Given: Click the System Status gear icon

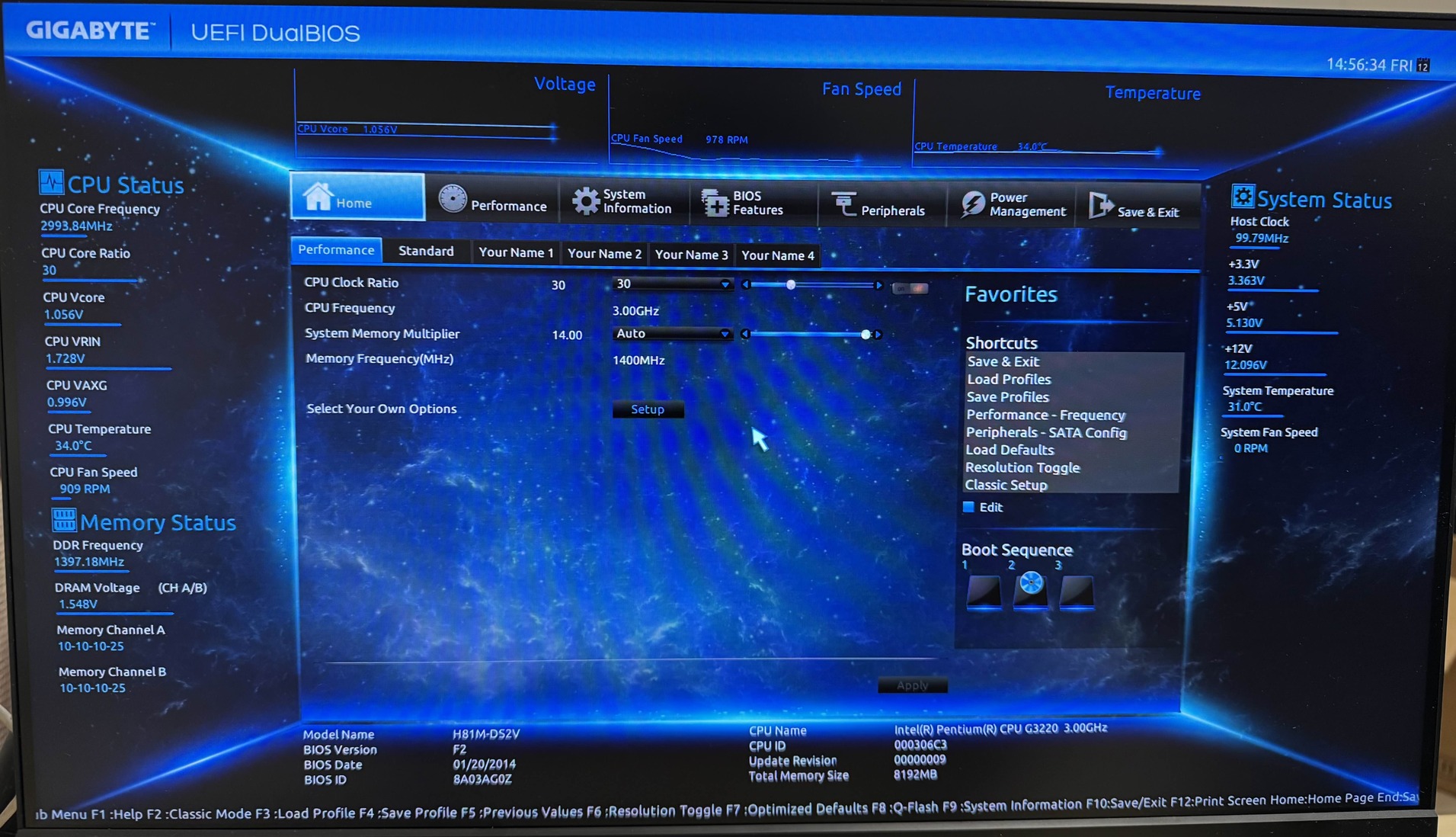Looking at the screenshot, I should (x=1242, y=197).
